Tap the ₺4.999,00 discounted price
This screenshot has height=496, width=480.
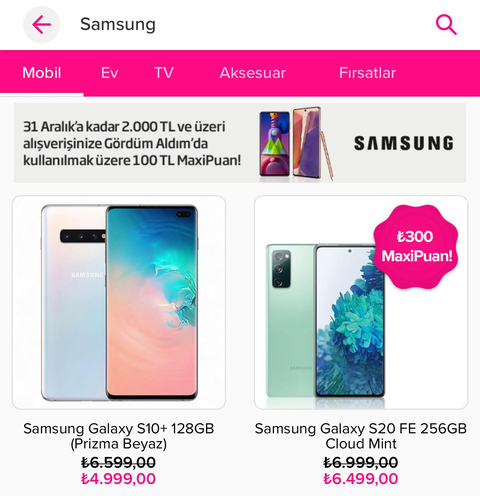(x=118, y=479)
